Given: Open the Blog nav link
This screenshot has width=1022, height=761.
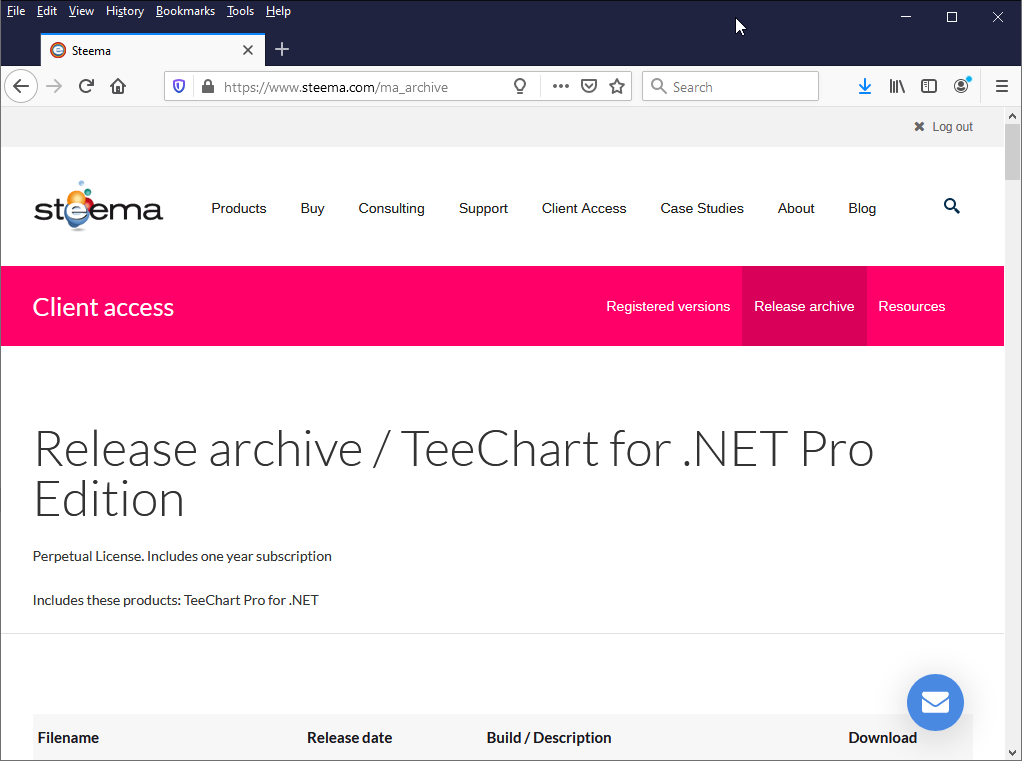Looking at the screenshot, I should click(862, 208).
